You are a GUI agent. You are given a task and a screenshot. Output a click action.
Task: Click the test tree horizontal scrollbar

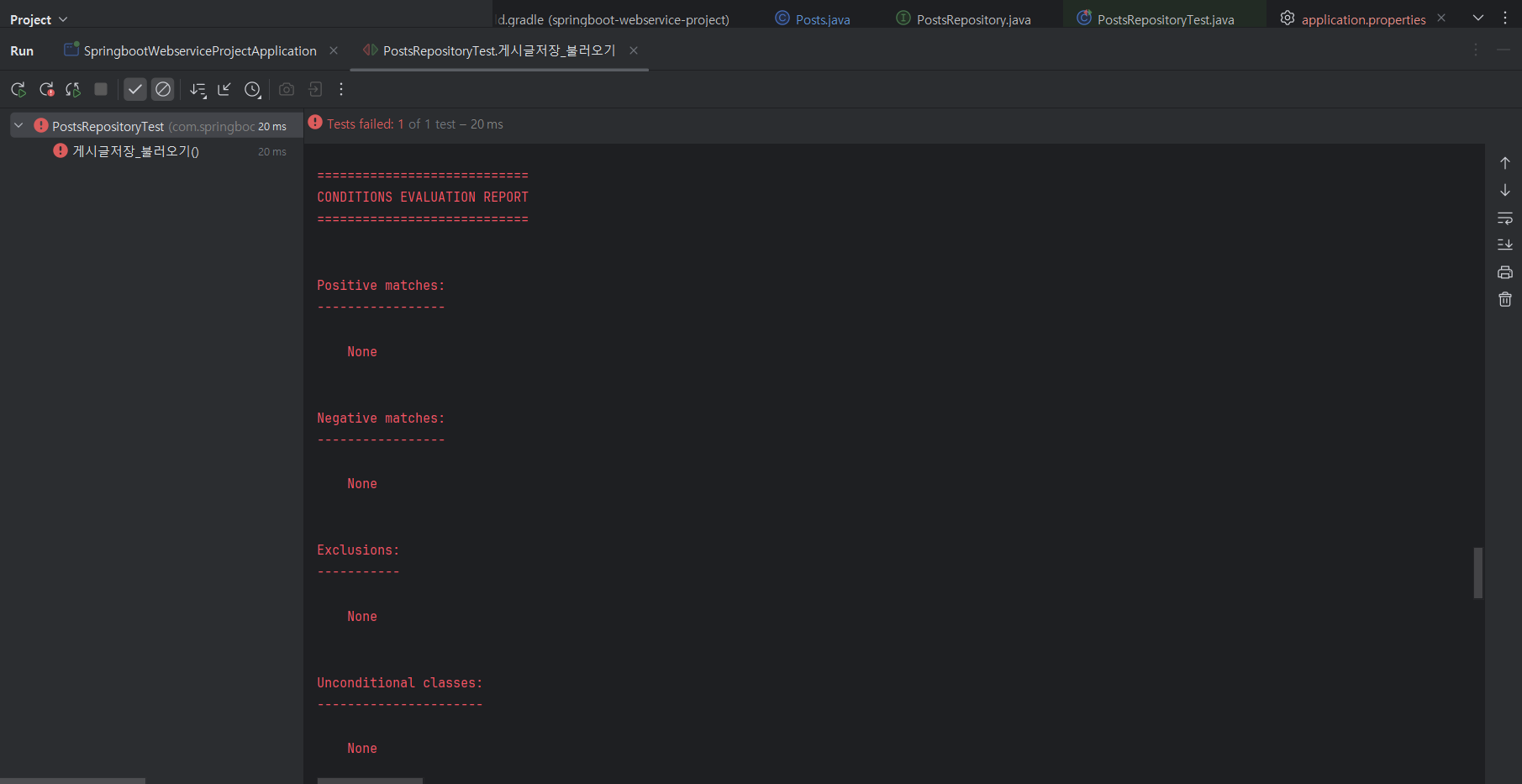click(72, 781)
